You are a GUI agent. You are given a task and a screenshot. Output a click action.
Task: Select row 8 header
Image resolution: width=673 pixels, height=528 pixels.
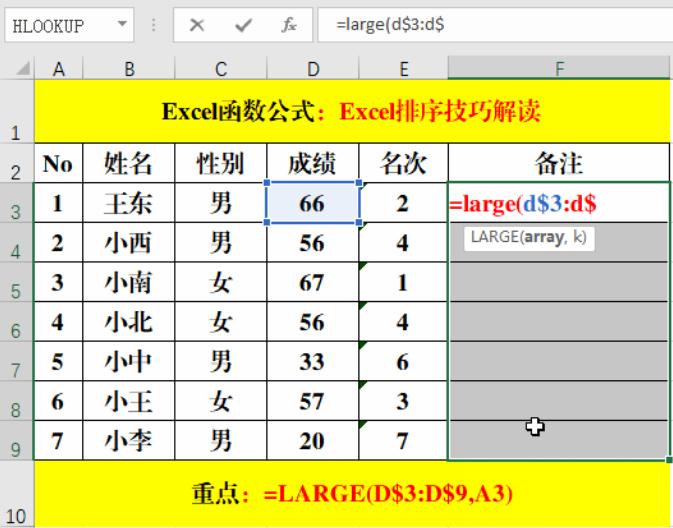pyautogui.click(x=16, y=401)
